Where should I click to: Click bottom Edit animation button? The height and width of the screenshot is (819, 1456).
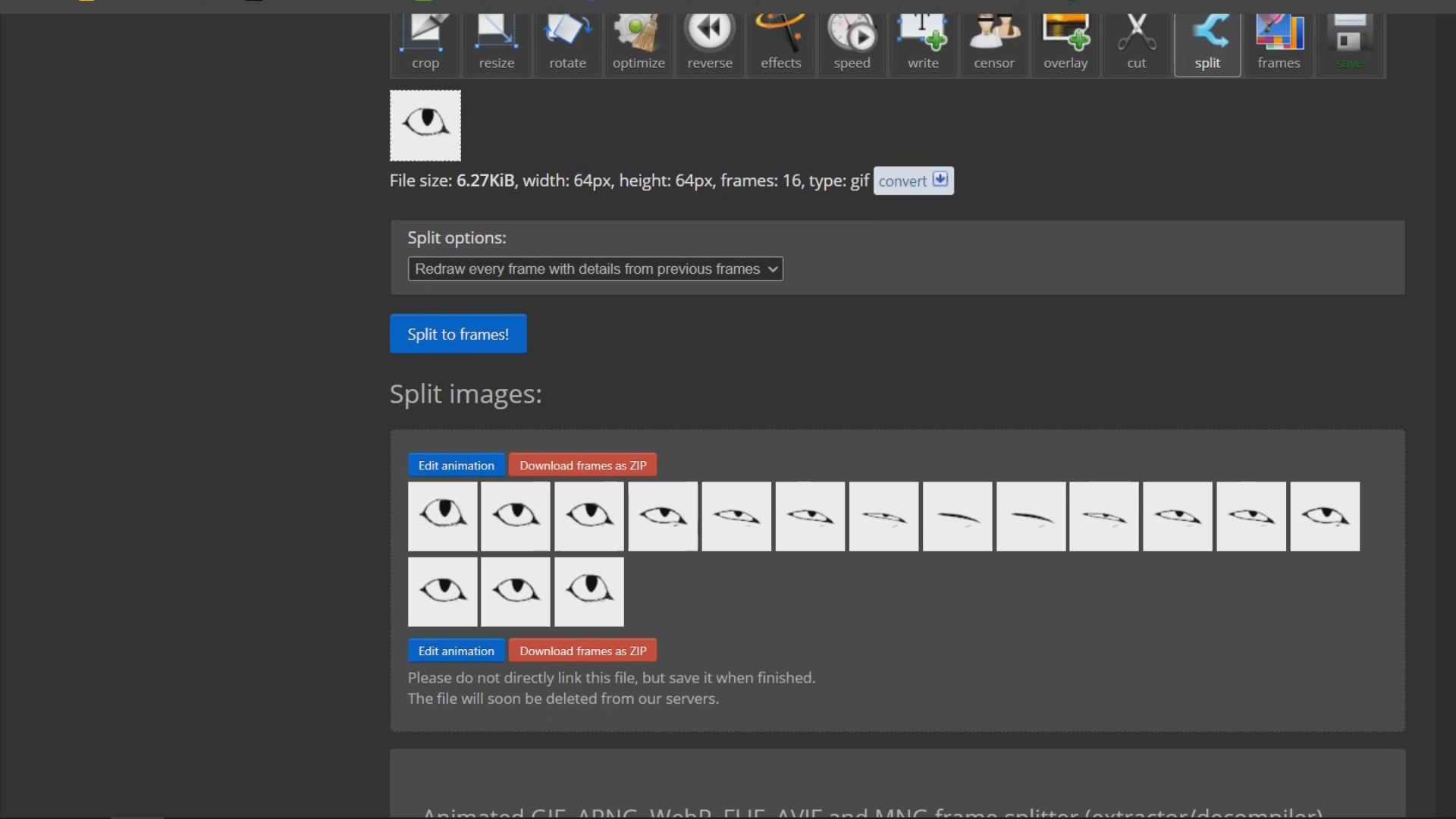pos(457,651)
